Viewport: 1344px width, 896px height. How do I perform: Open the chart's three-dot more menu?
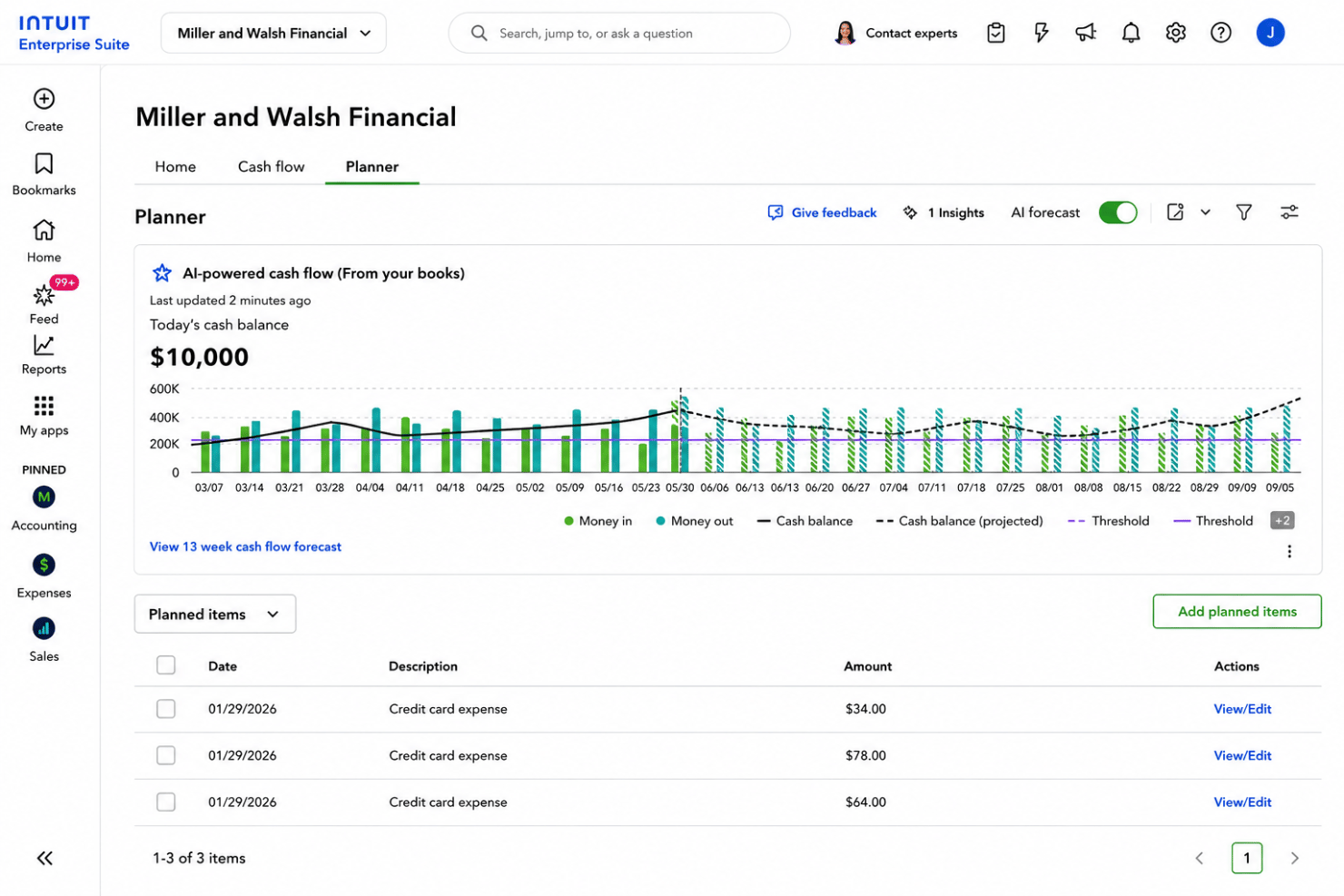pos(1290,551)
